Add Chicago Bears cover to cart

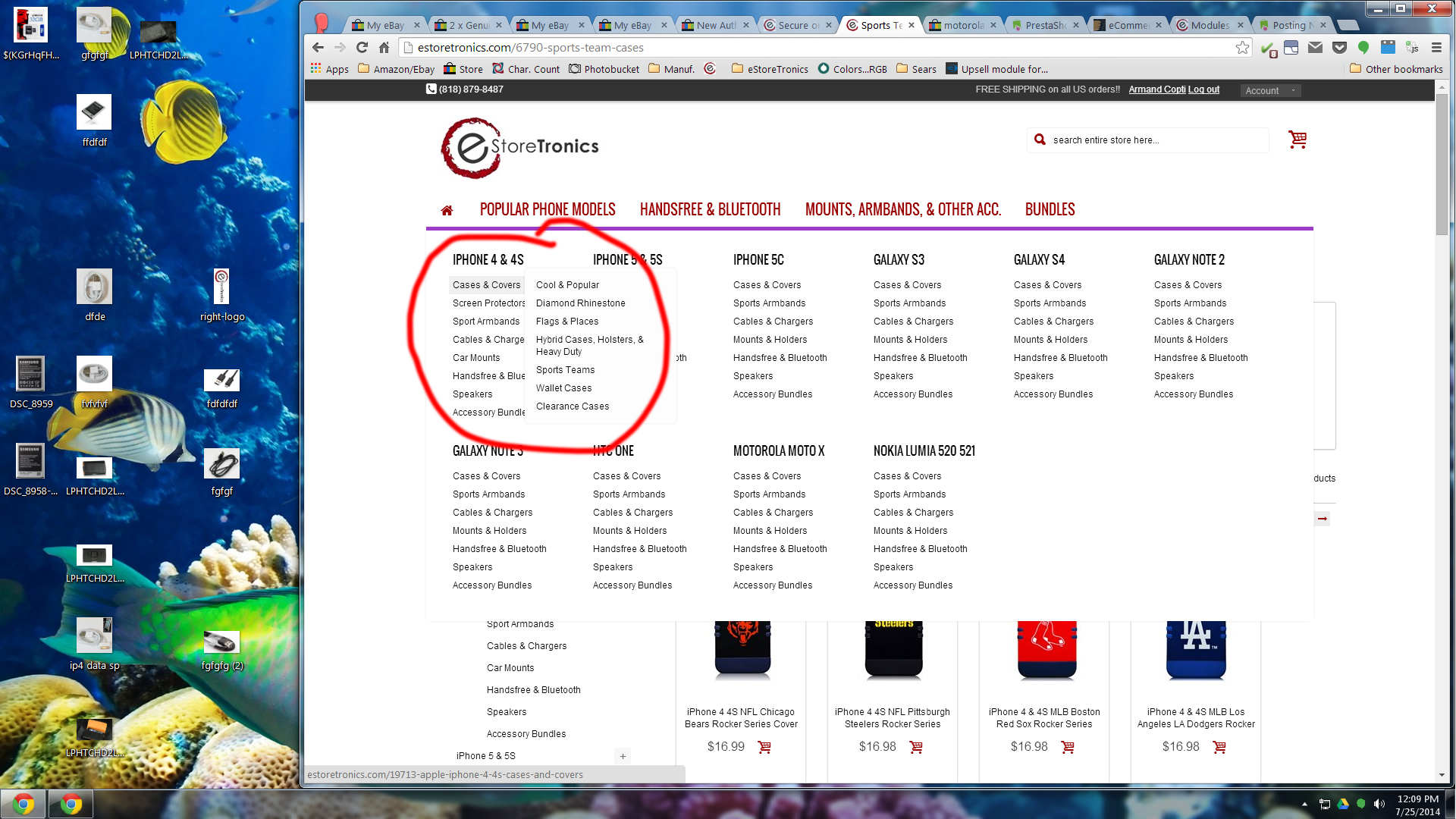tap(764, 747)
